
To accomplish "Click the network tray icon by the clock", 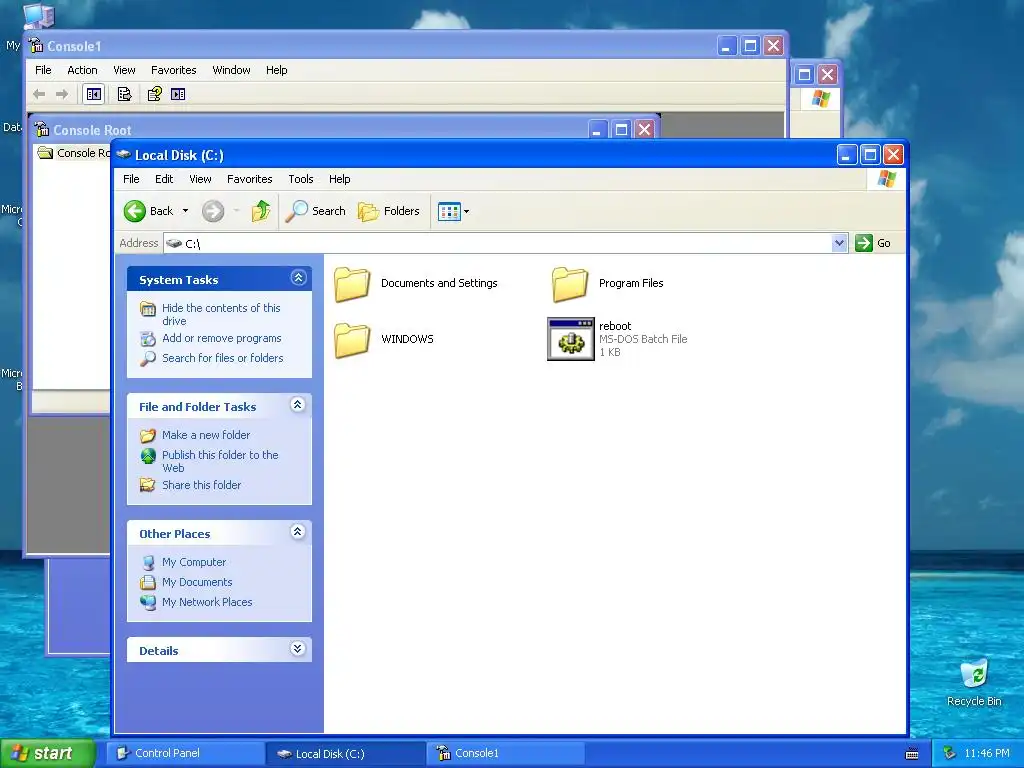I will tap(950, 753).
